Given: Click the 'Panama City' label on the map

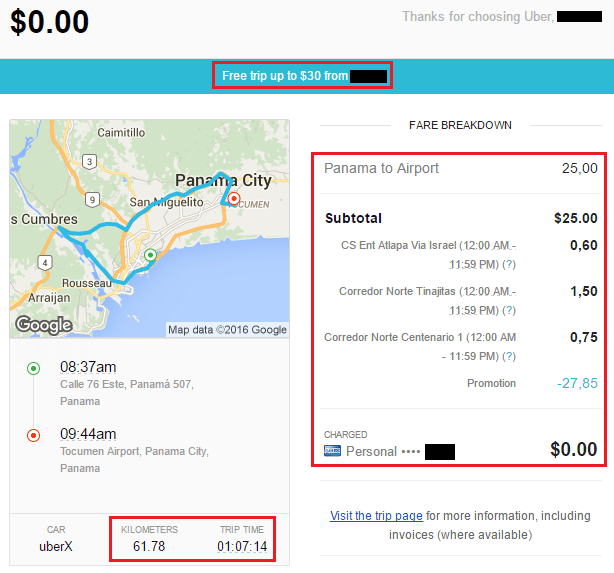Looking at the screenshot, I should [223, 181].
